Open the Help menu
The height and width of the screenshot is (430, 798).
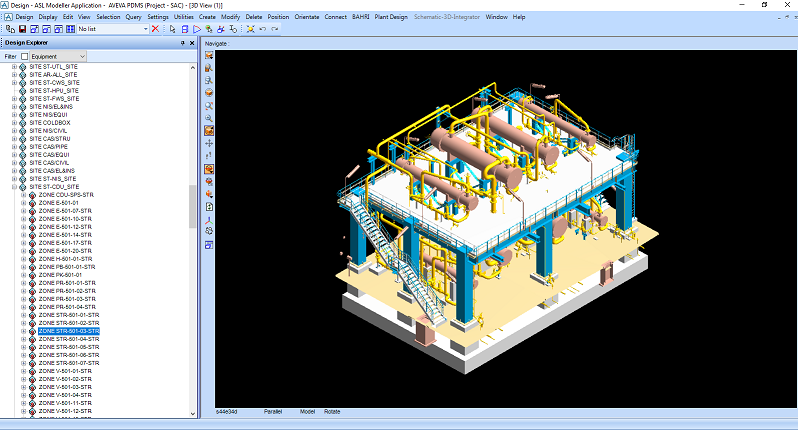point(519,17)
